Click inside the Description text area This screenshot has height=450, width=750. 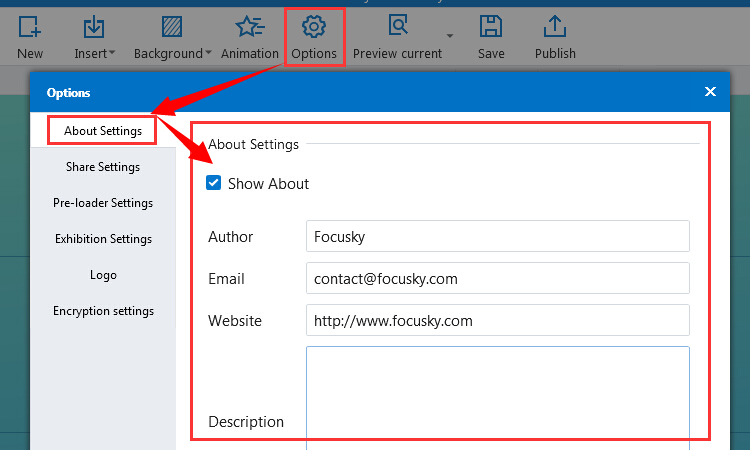click(x=497, y=398)
